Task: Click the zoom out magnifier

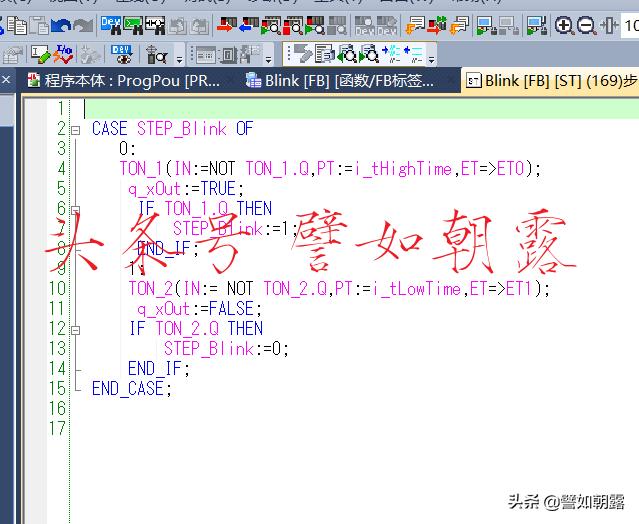Action: [587, 26]
